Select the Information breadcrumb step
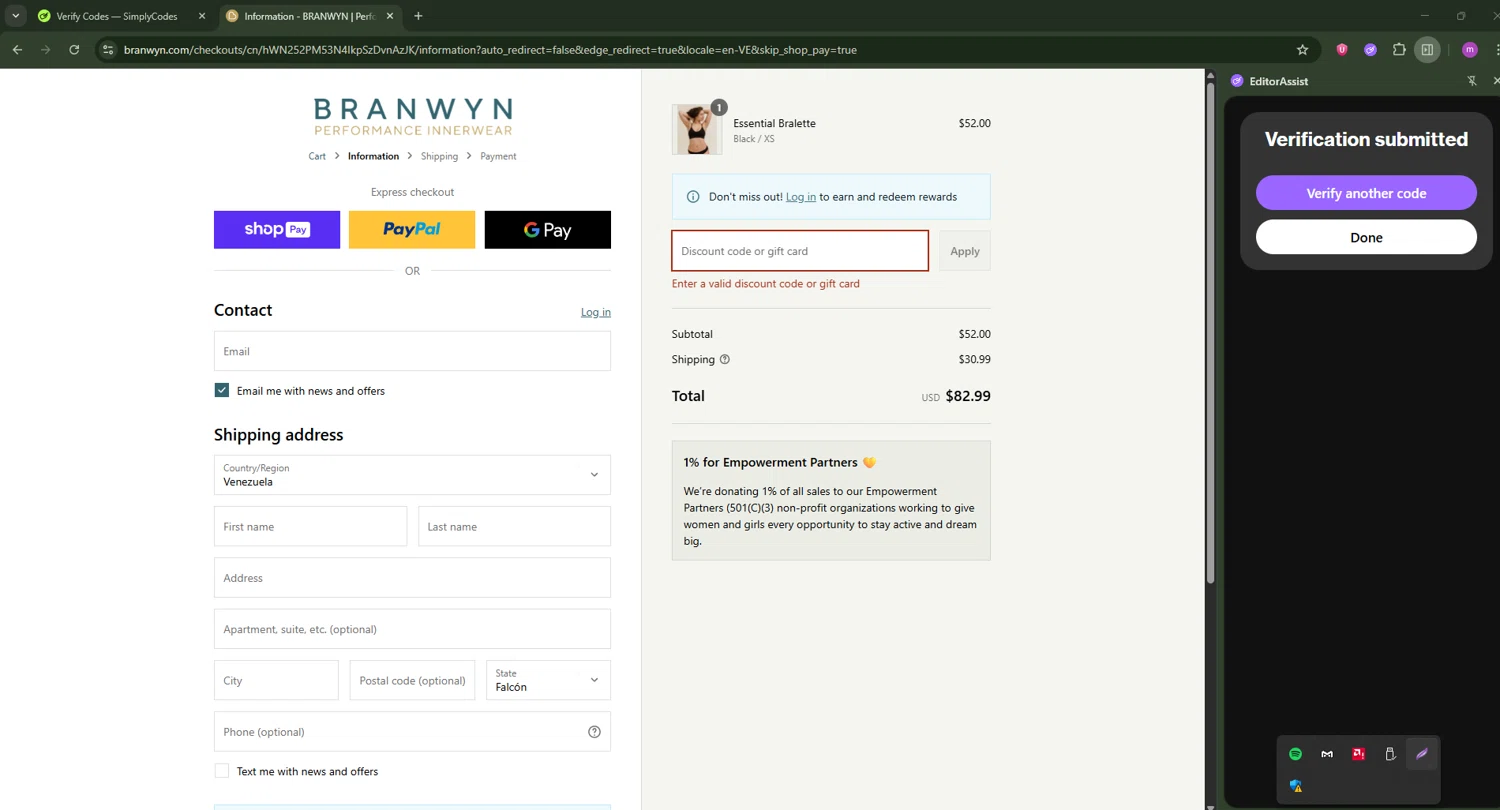Viewport: 1500px width, 810px height. point(373,156)
